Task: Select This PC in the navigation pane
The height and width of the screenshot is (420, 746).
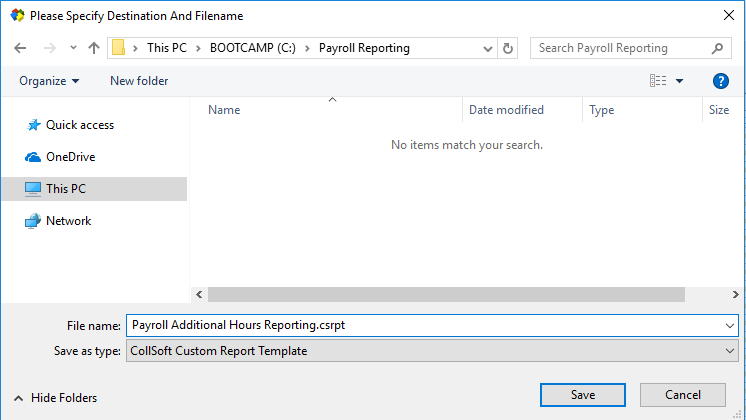Action: [x=66, y=189]
